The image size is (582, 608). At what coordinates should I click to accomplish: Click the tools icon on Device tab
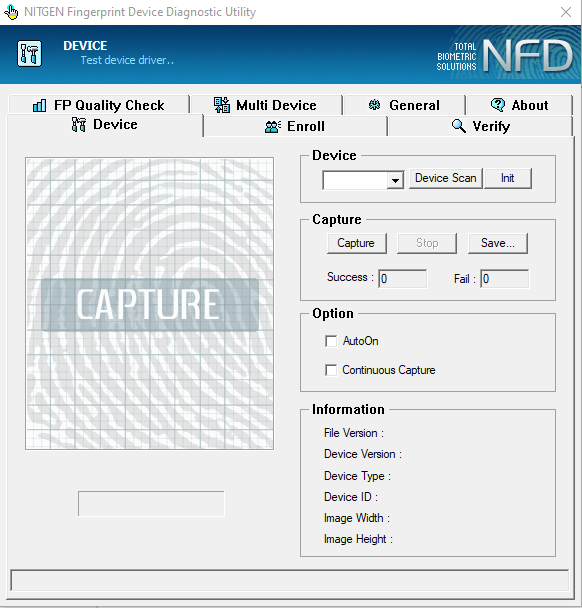(79, 124)
